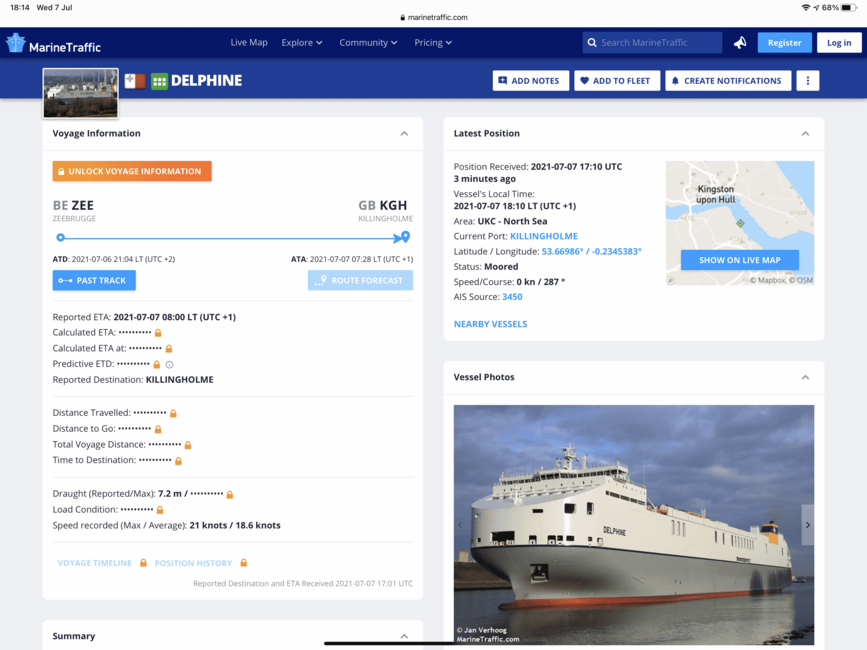Image resolution: width=867 pixels, height=650 pixels.
Task: Tap the Wi-Fi icon in status bar
Action: click(806, 7)
